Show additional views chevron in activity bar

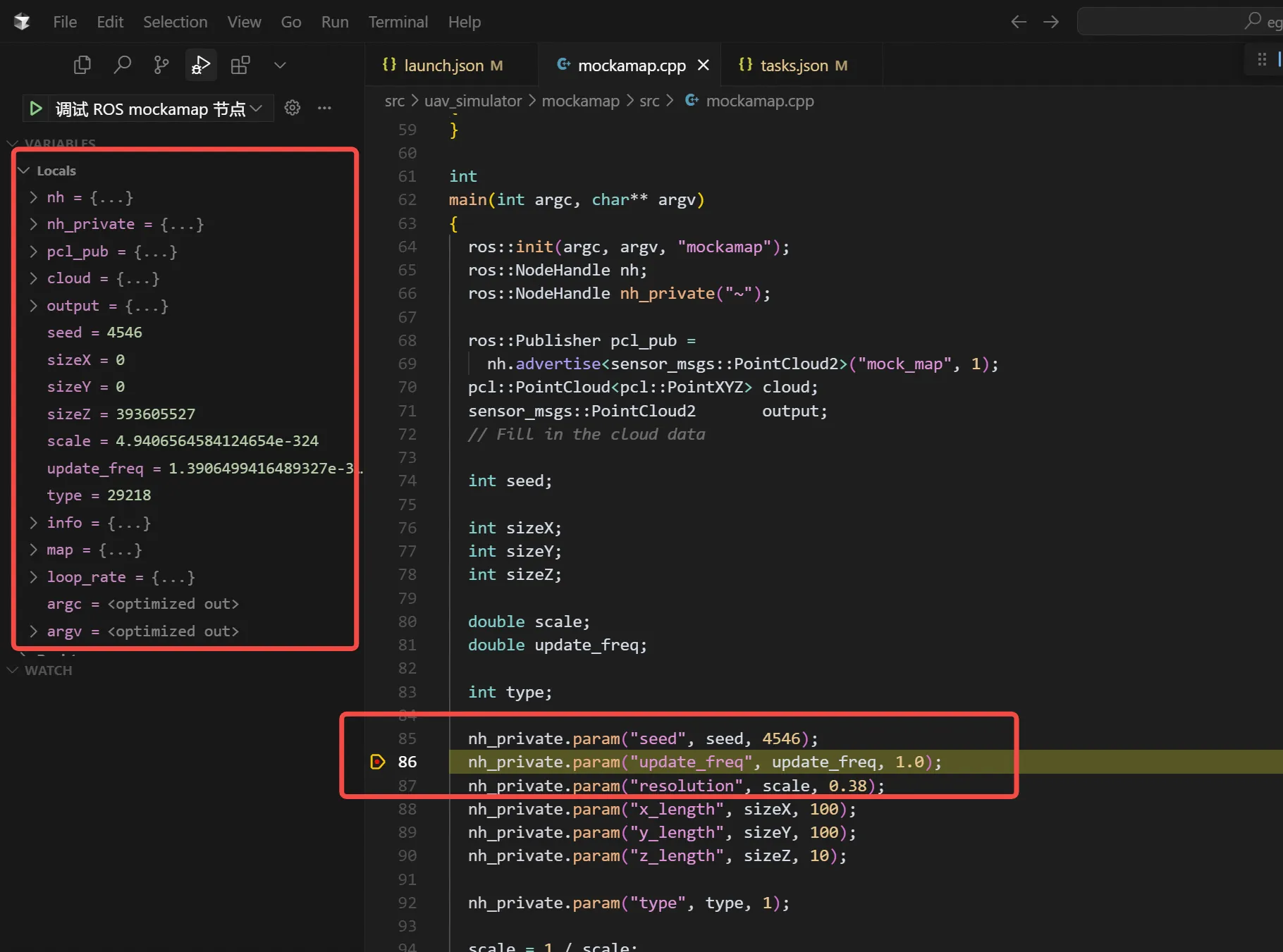280,66
